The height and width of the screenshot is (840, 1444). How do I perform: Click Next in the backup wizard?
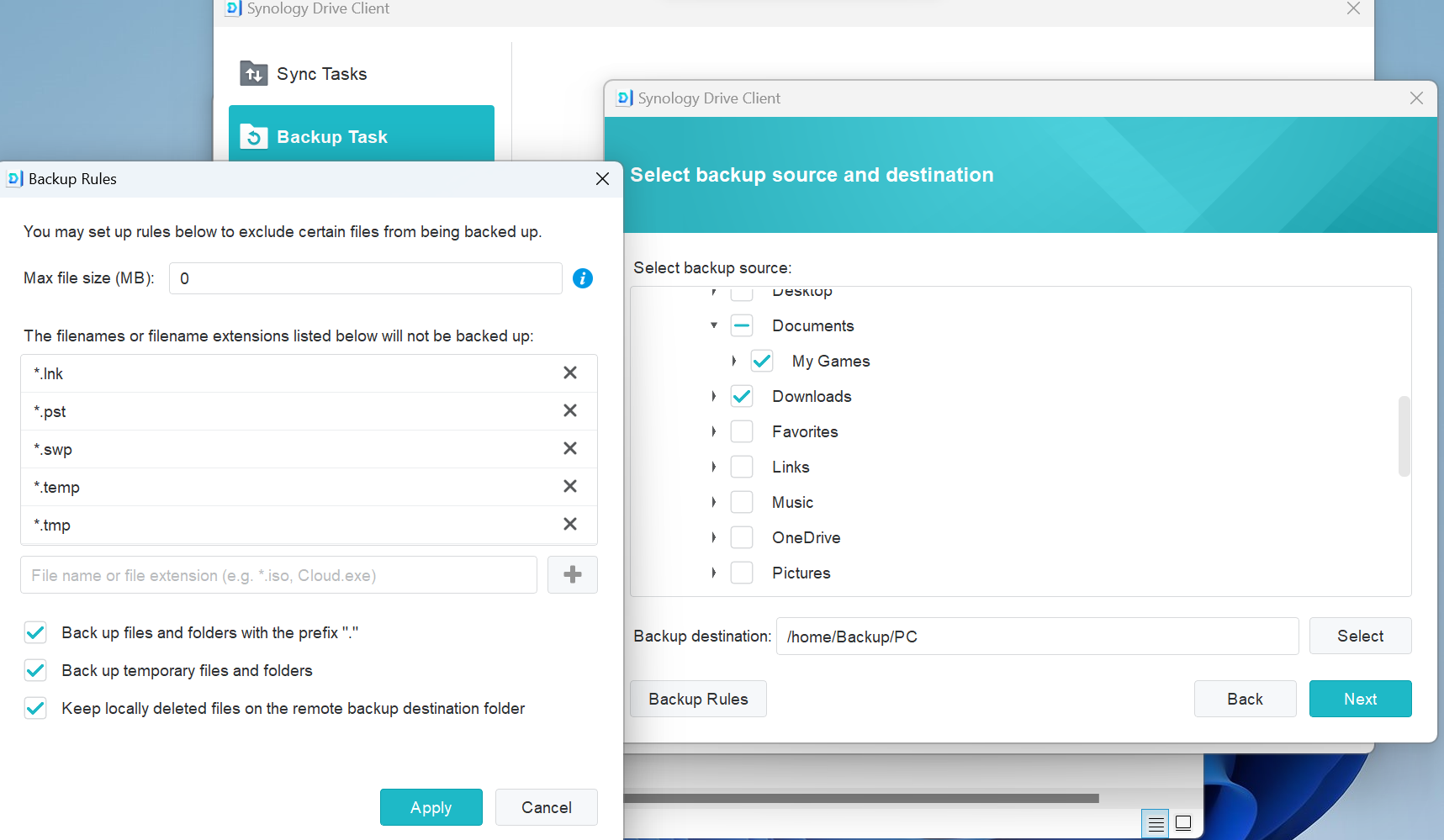coord(1361,699)
